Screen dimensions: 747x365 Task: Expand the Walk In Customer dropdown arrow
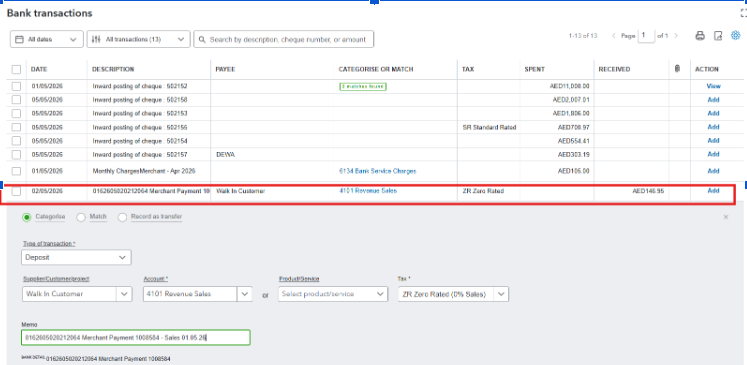(x=124, y=294)
